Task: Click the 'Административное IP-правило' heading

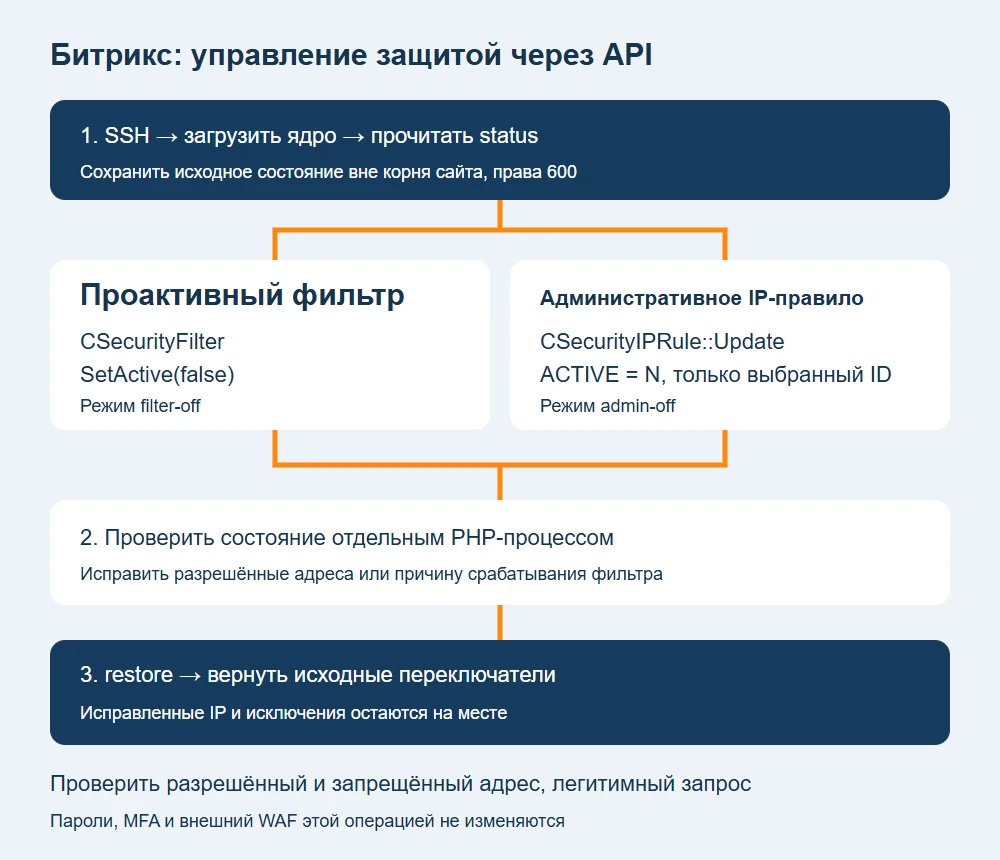Action: click(x=702, y=298)
